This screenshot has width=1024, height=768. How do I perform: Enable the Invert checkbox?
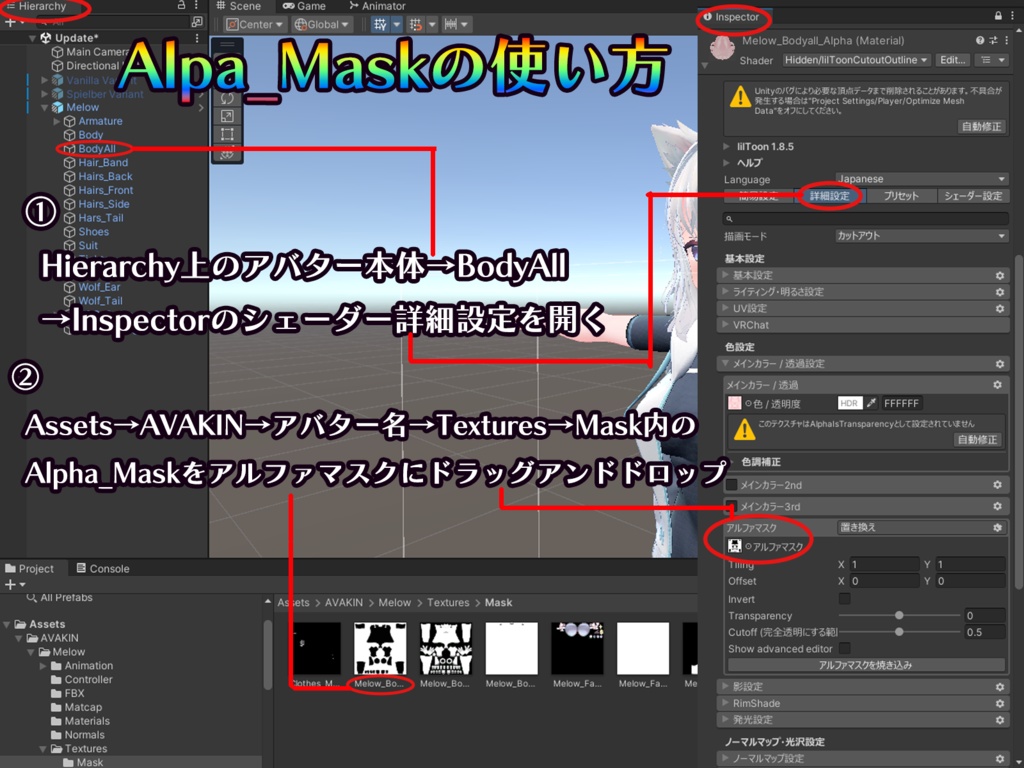click(x=844, y=599)
